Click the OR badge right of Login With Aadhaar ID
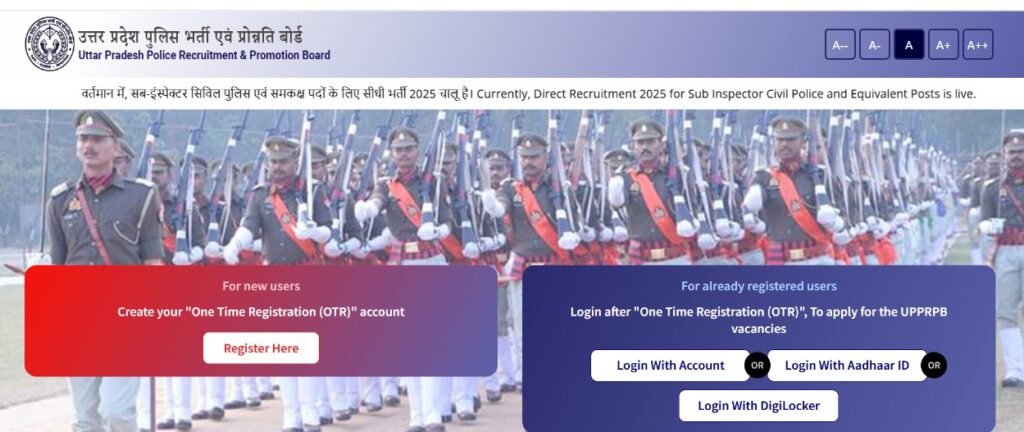This screenshot has width=1024, height=432. click(x=934, y=365)
